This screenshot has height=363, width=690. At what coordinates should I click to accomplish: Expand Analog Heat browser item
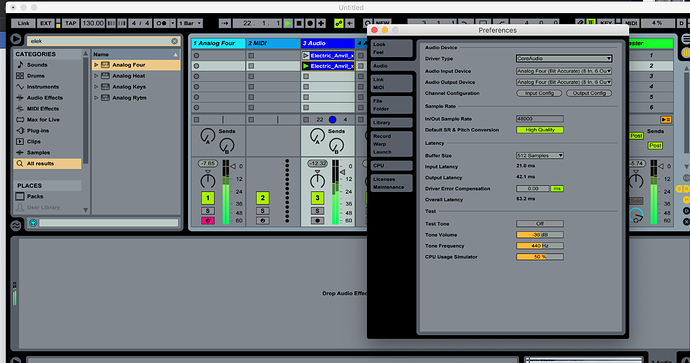pyautogui.click(x=96, y=76)
